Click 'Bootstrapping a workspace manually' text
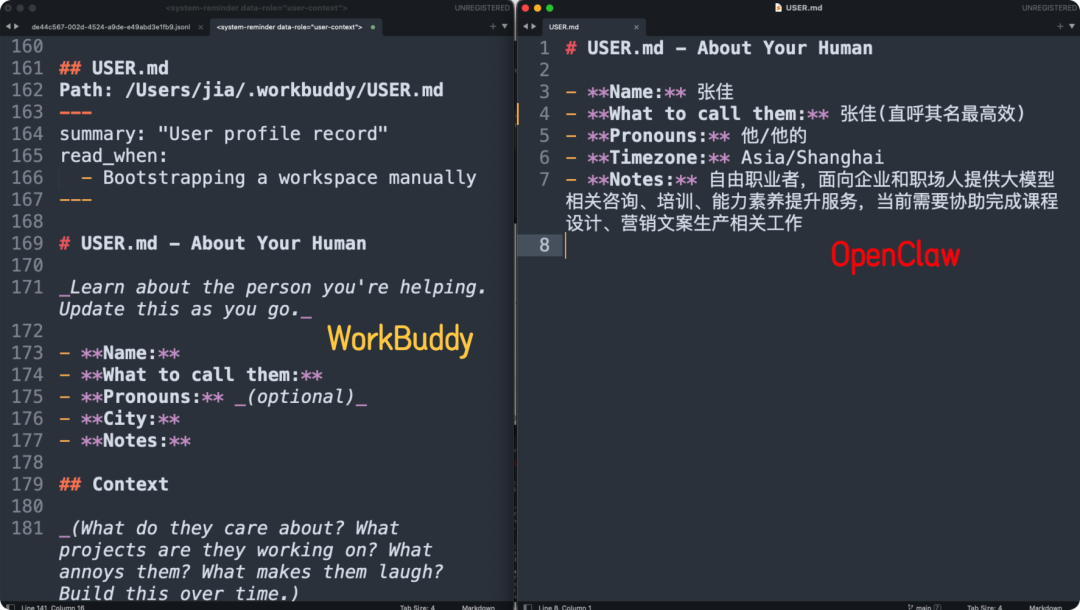 tap(289, 178)
